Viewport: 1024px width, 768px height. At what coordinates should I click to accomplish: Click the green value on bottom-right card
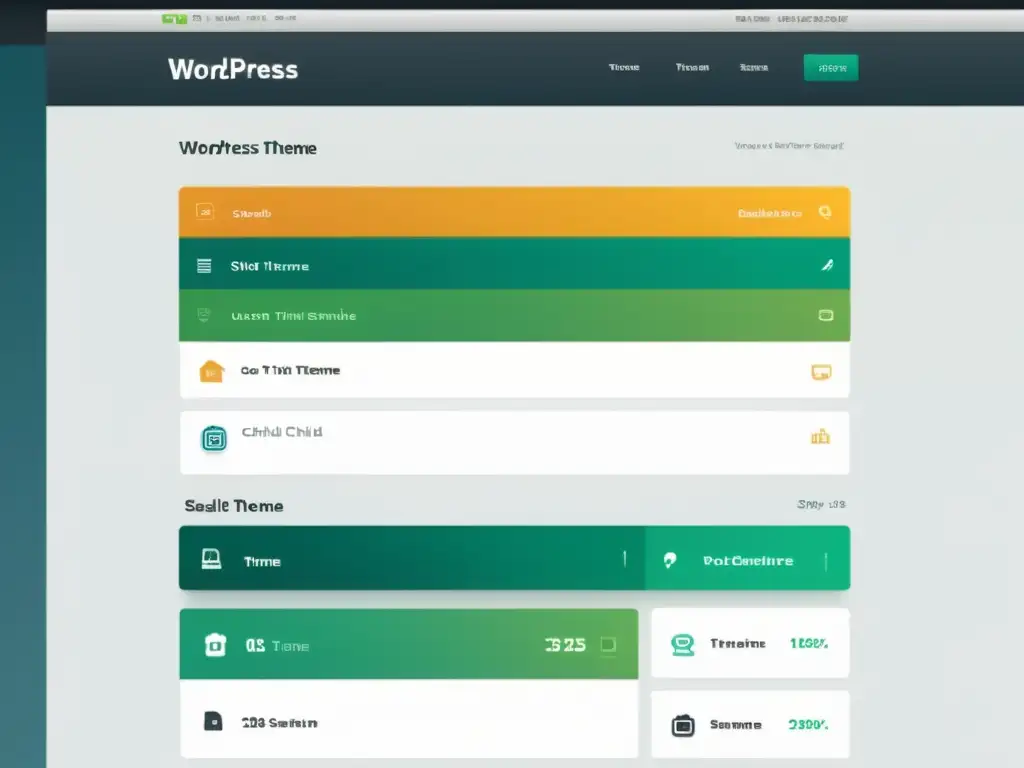pos(808,725)
